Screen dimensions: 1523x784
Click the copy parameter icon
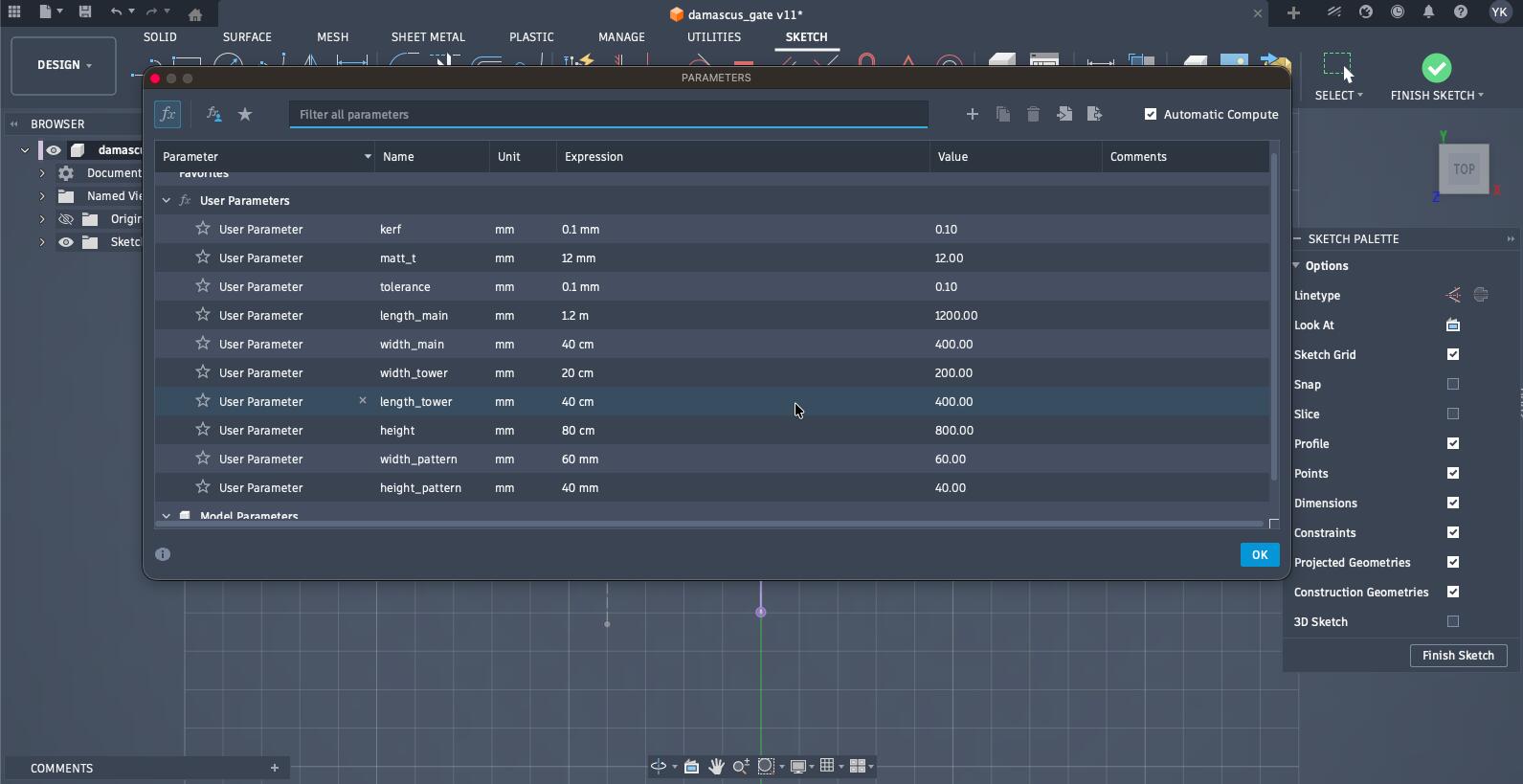click(x=1002, y=114)
